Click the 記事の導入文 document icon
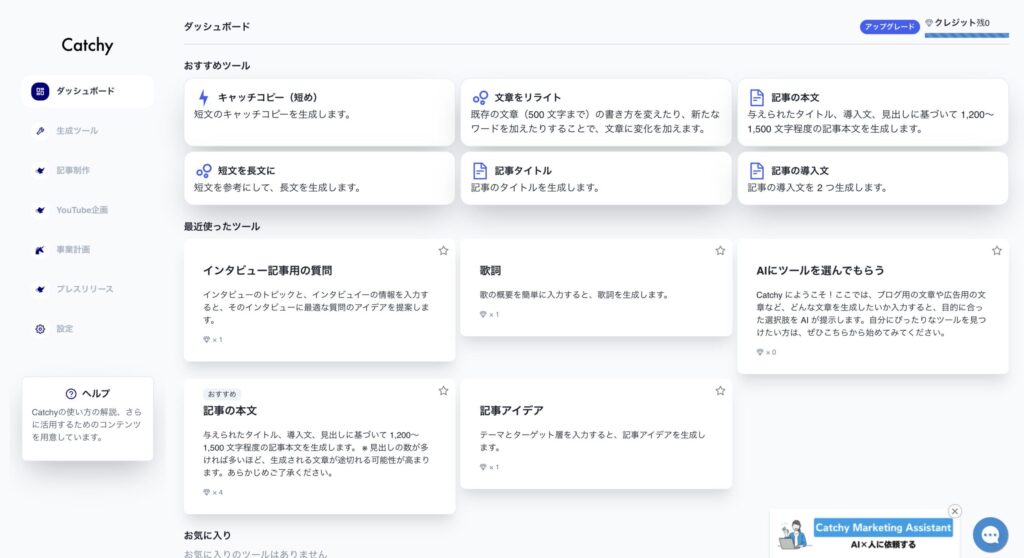 [x=758, y=171]
